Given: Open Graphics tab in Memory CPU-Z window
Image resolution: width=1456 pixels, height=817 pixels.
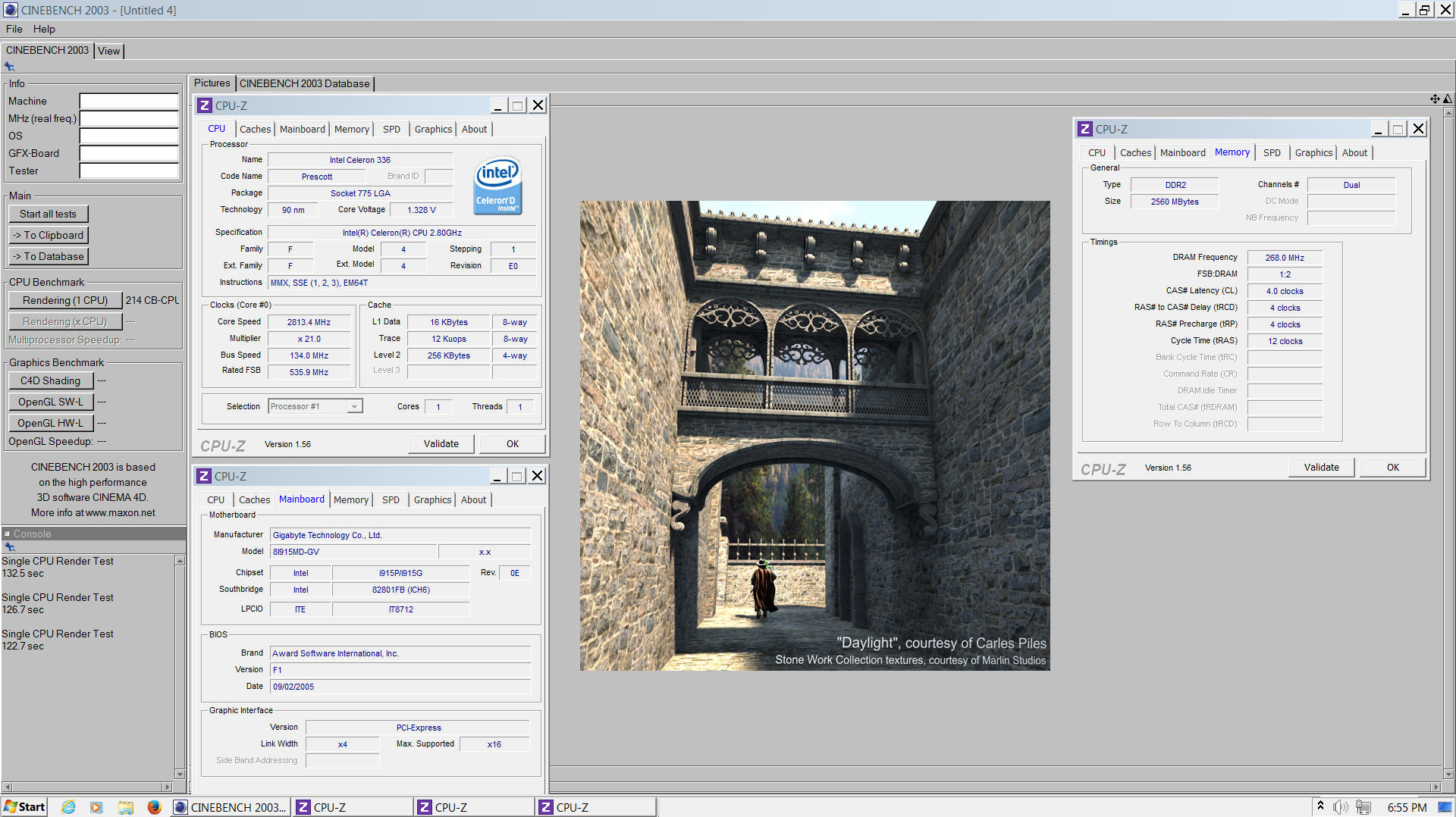Looking at the screenshot, I should coord(1313,153).
